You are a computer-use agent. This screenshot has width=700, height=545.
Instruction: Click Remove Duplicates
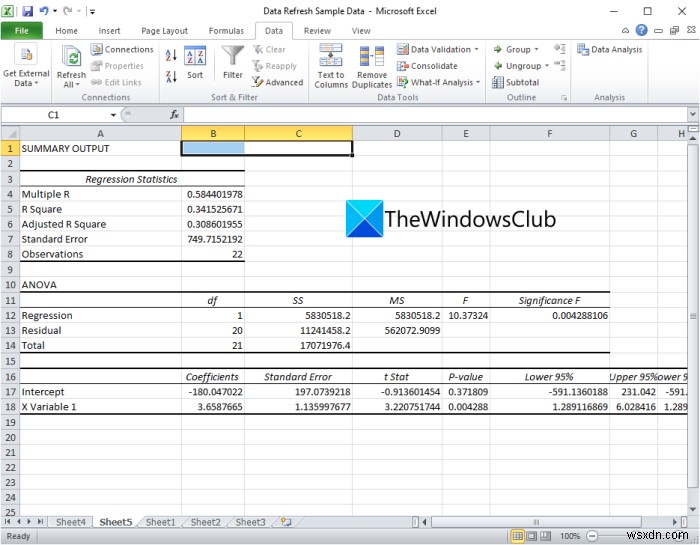[372, 66]
